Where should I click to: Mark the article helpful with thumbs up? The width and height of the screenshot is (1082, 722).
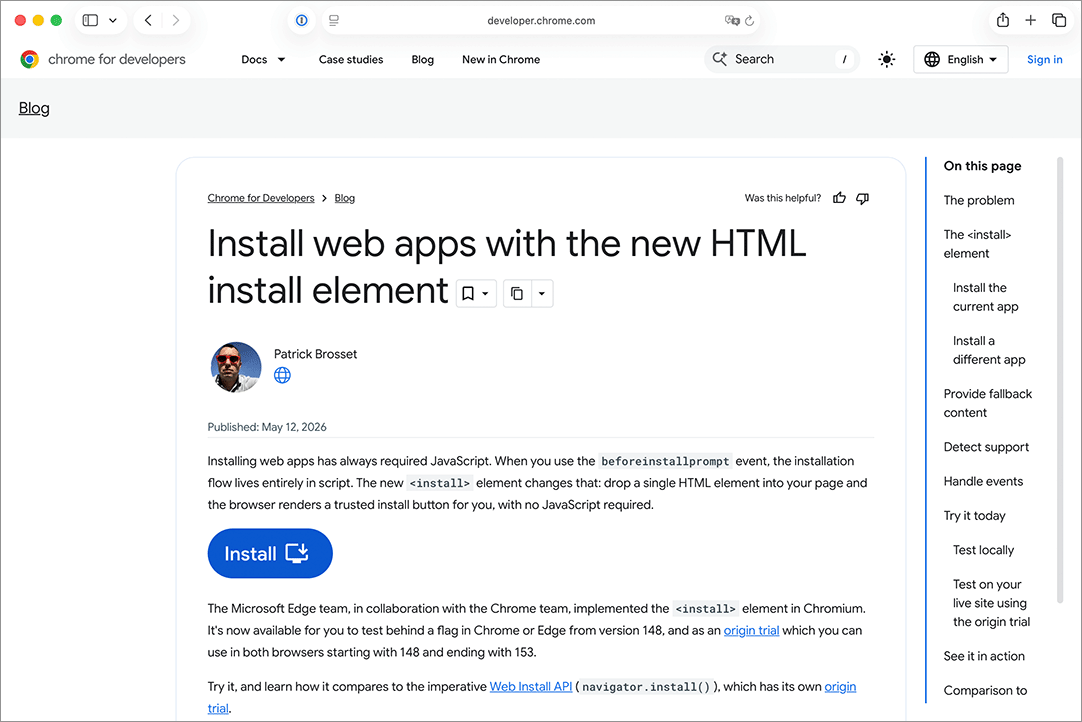[839, 198]
